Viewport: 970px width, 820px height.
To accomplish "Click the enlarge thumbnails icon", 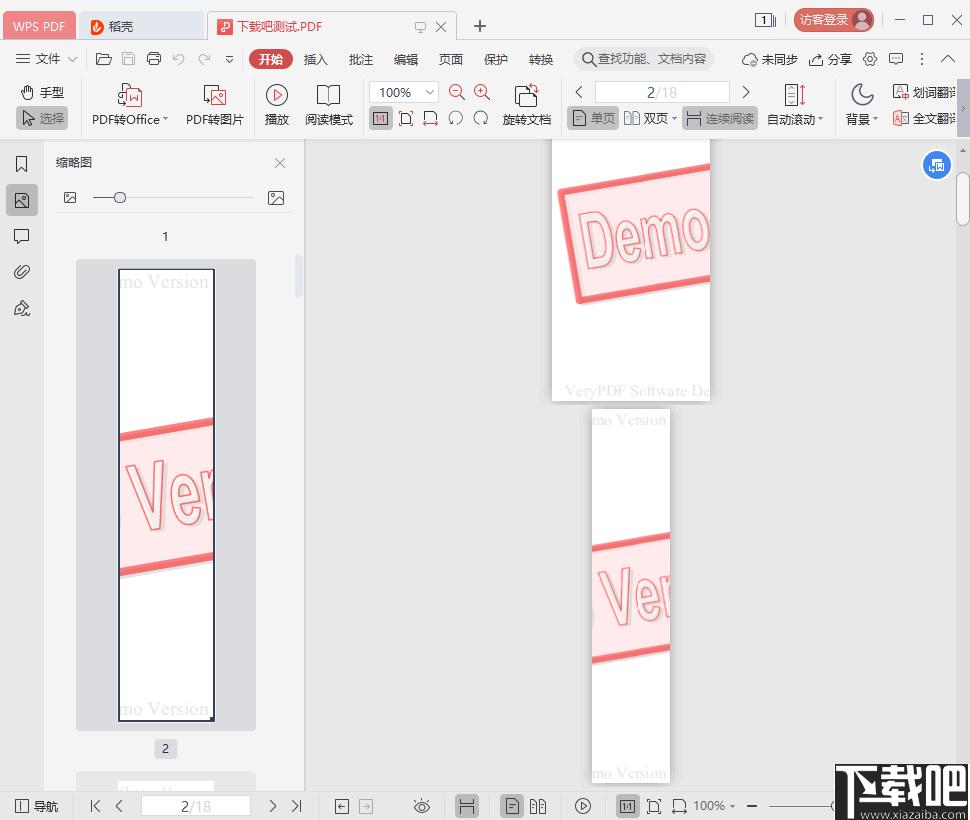I will [x=276, y=198].
